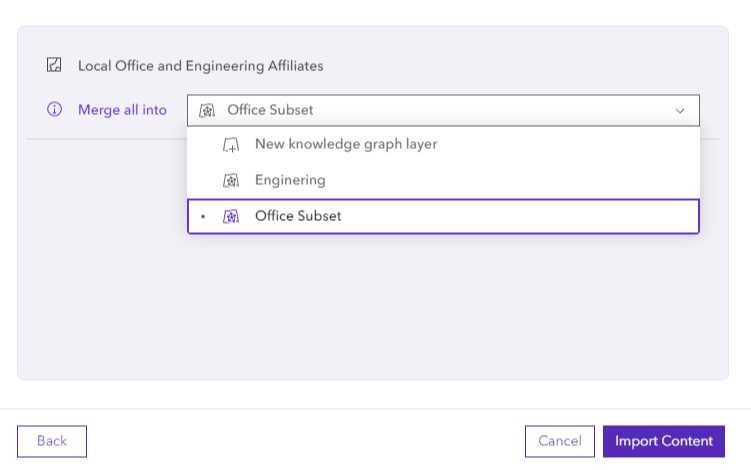
Task: Select the New knowledge graph layer option
Action: tap(345, 144)
